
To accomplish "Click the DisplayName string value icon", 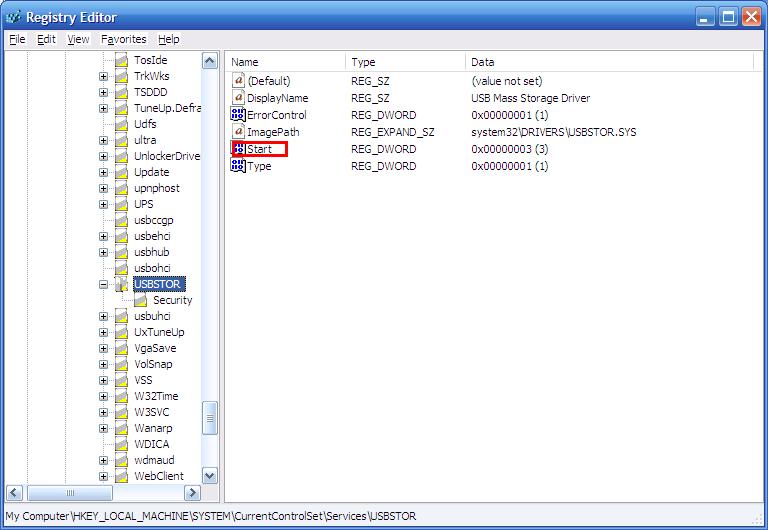I will 238,97.
